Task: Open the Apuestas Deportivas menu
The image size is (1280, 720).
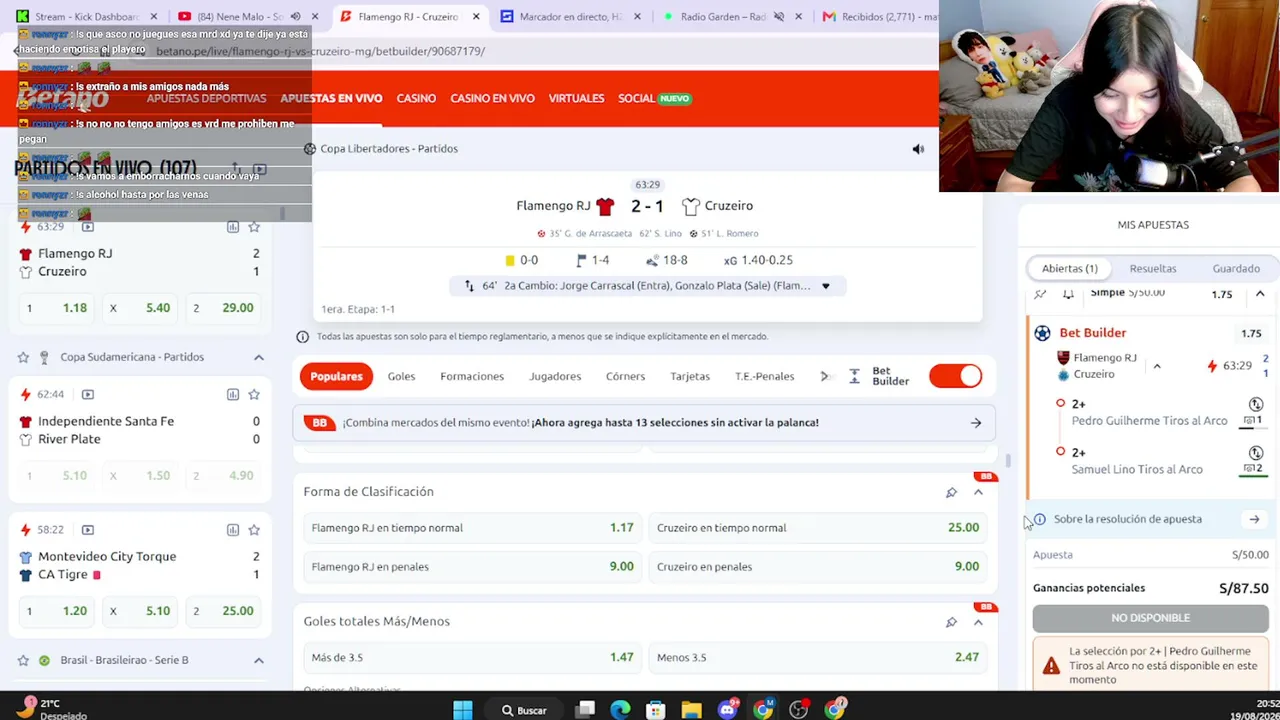Action: point(206,98)
